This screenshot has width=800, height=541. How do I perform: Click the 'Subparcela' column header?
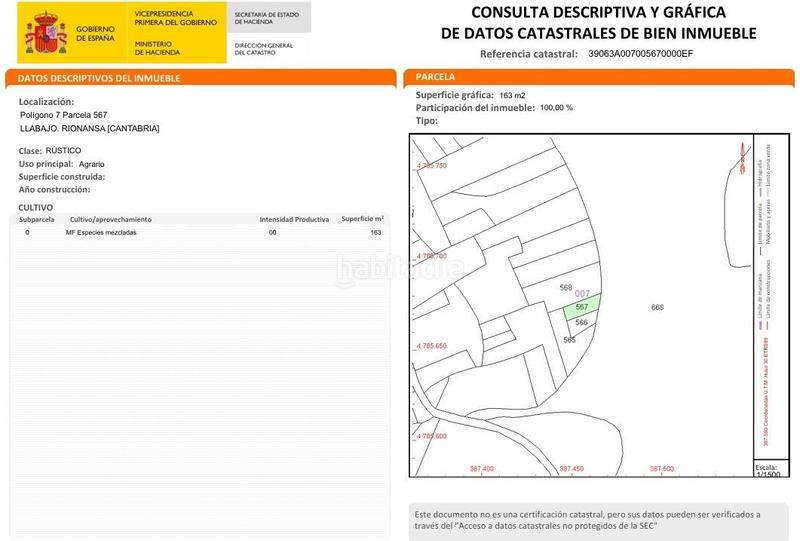(37, 219)
